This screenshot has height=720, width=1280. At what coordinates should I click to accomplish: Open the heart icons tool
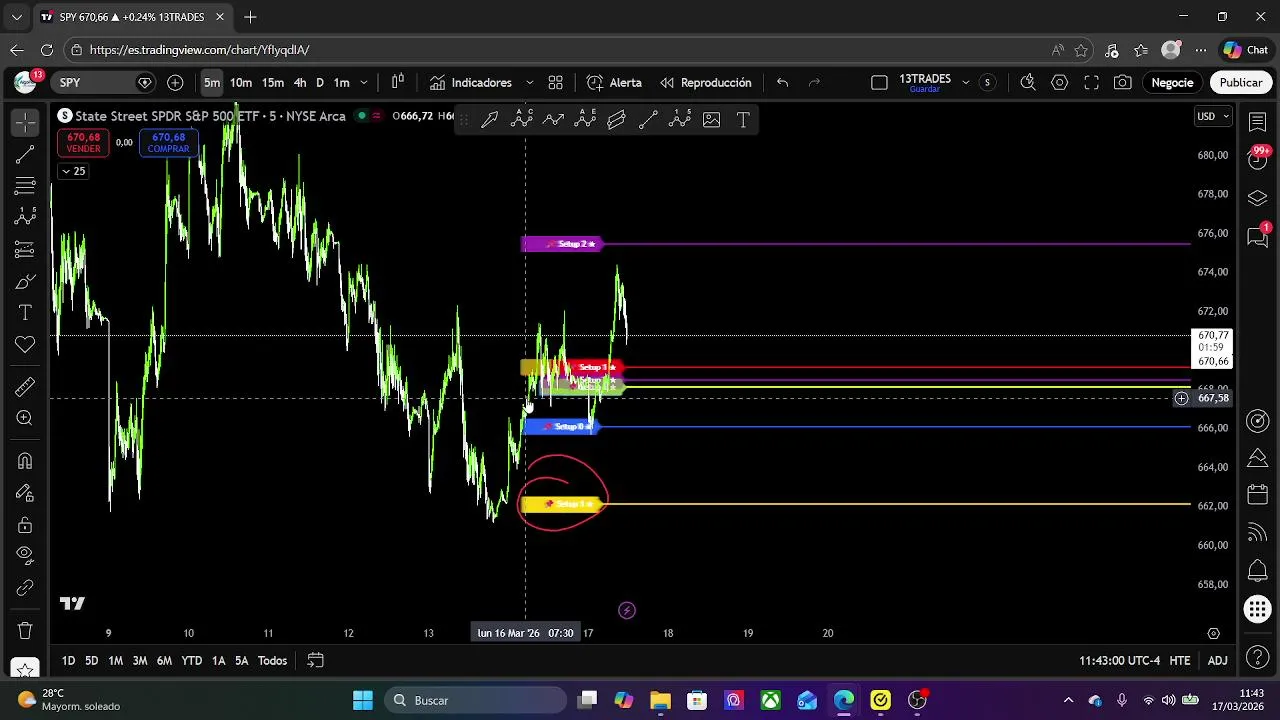[25, 345]
